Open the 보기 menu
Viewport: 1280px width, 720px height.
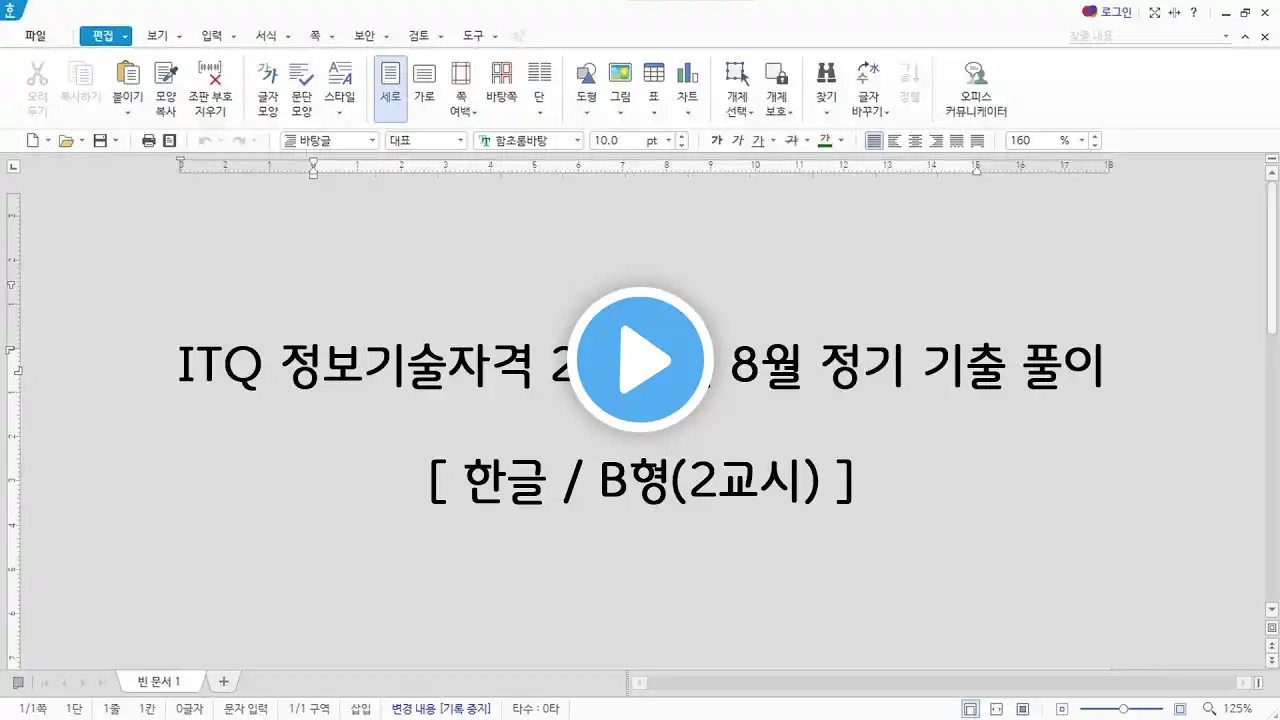[157, 35]
